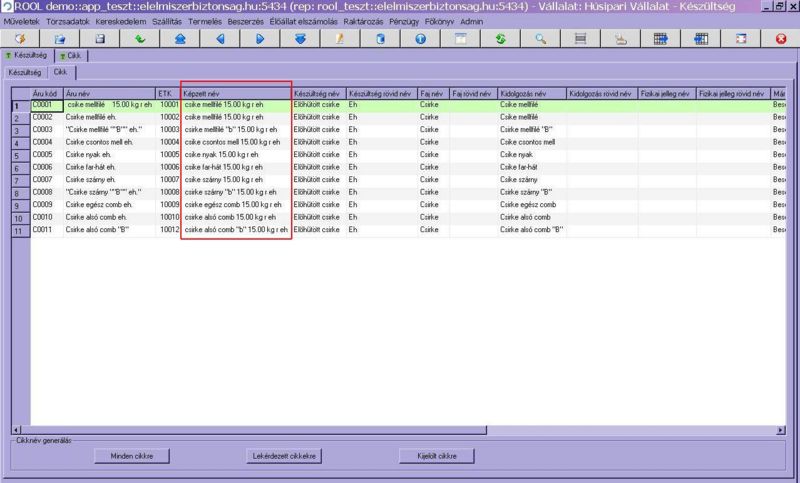Open the Szállítás menu
Screen dimensions: 800x483
167,22
